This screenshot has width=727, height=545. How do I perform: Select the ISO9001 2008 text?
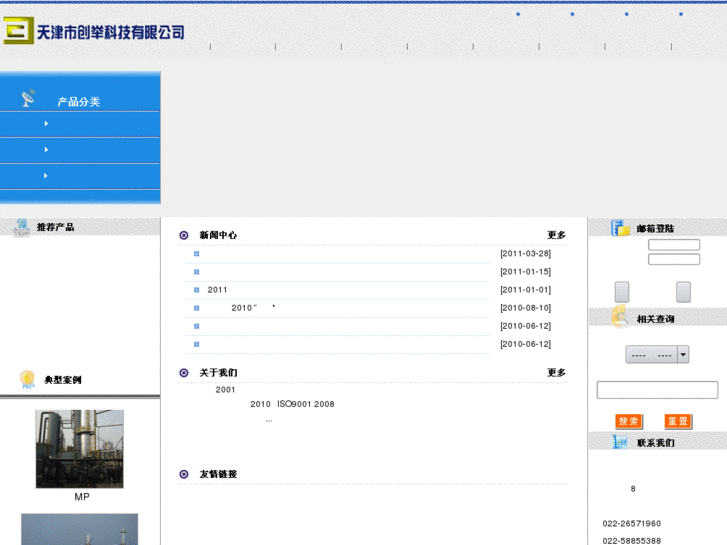(306, 404)
